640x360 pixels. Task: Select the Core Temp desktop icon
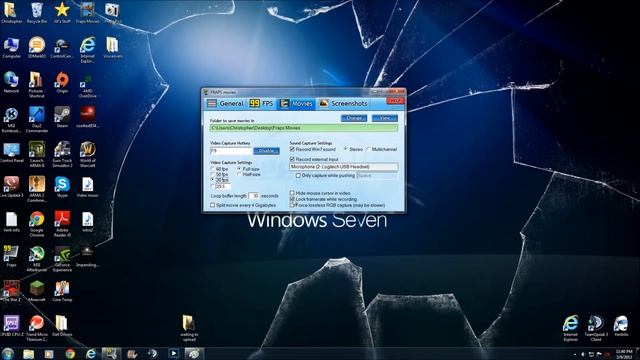(62, 291)
